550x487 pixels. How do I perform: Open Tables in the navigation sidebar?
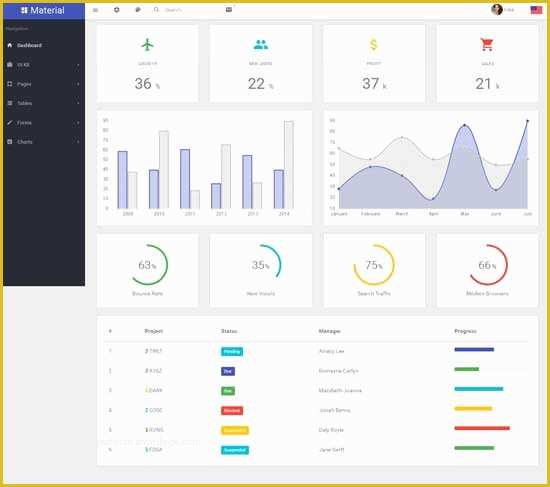44,103
